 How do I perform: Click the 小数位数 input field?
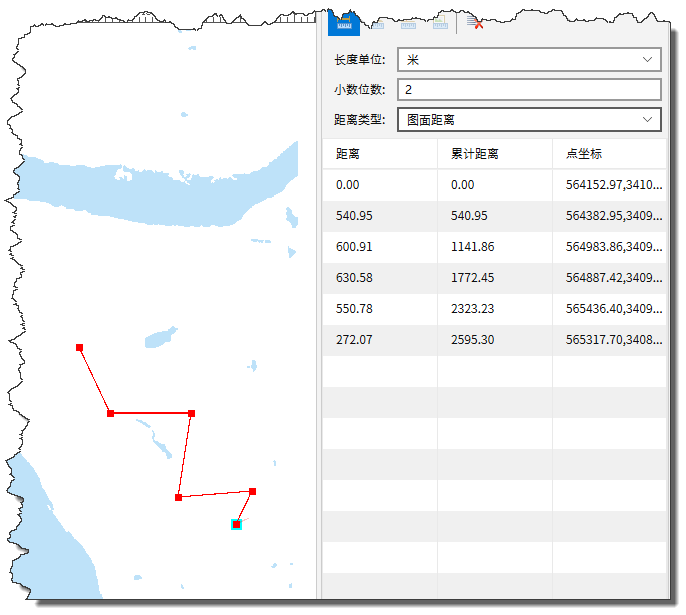529,90
